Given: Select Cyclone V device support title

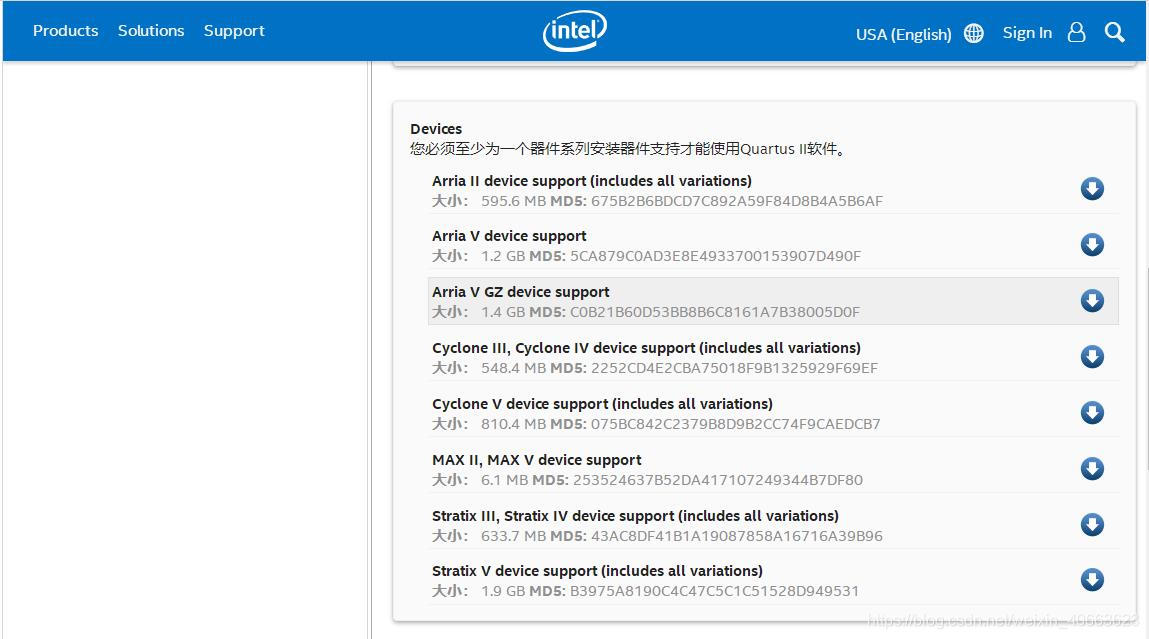Looking at the screenshot, I should point(602,404).
